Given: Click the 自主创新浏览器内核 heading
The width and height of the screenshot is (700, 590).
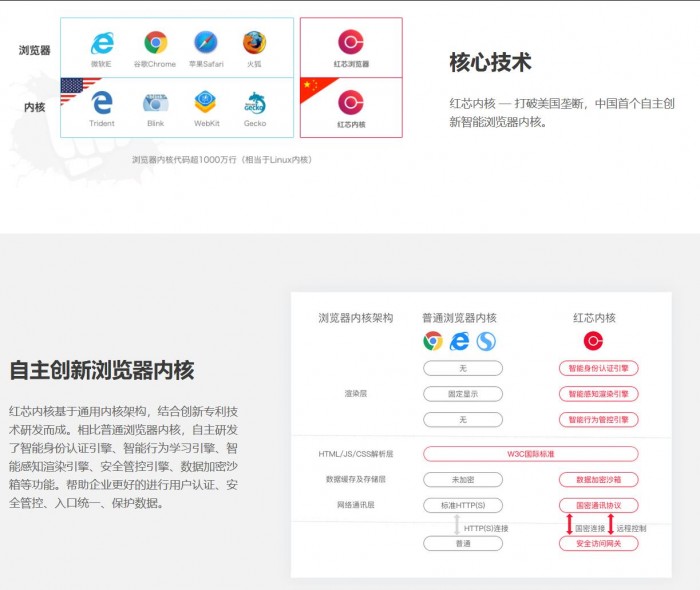Looking at the screenshot, I should 102,370.
